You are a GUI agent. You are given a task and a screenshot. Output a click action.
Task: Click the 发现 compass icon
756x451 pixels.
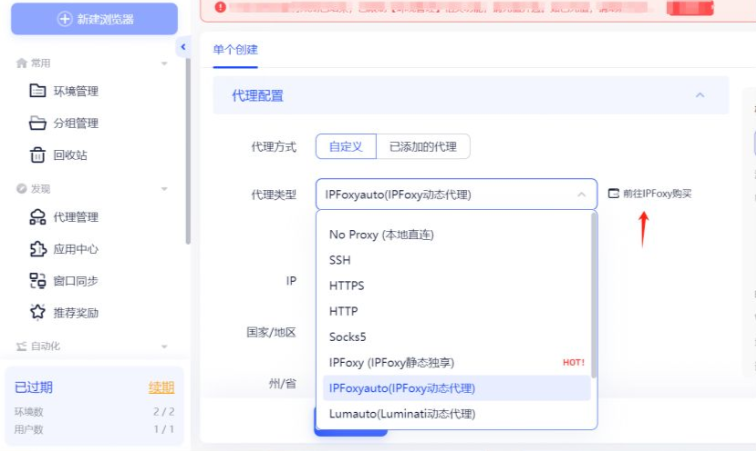click(21, 189)
